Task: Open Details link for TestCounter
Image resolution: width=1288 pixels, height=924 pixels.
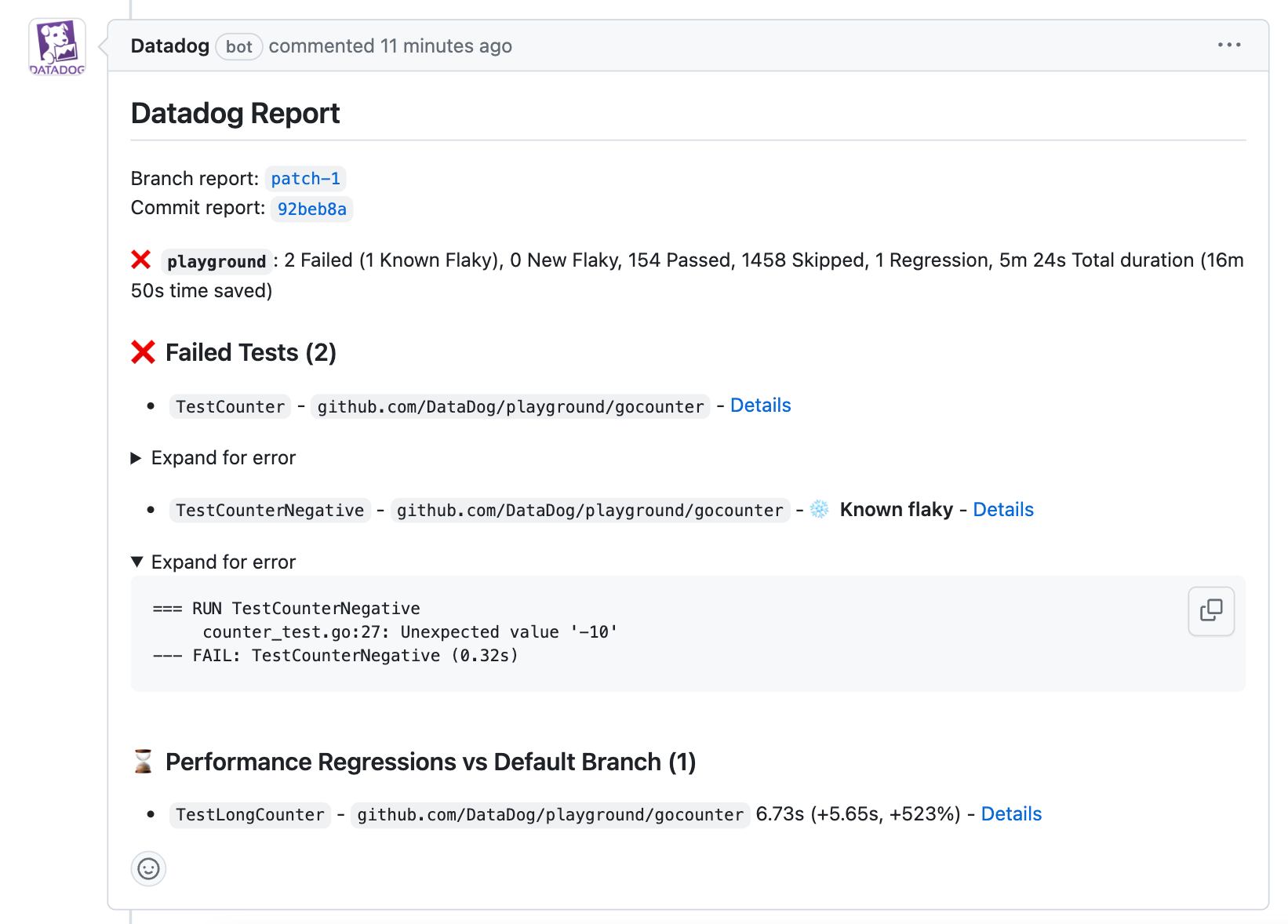Action: click(760, 406)
